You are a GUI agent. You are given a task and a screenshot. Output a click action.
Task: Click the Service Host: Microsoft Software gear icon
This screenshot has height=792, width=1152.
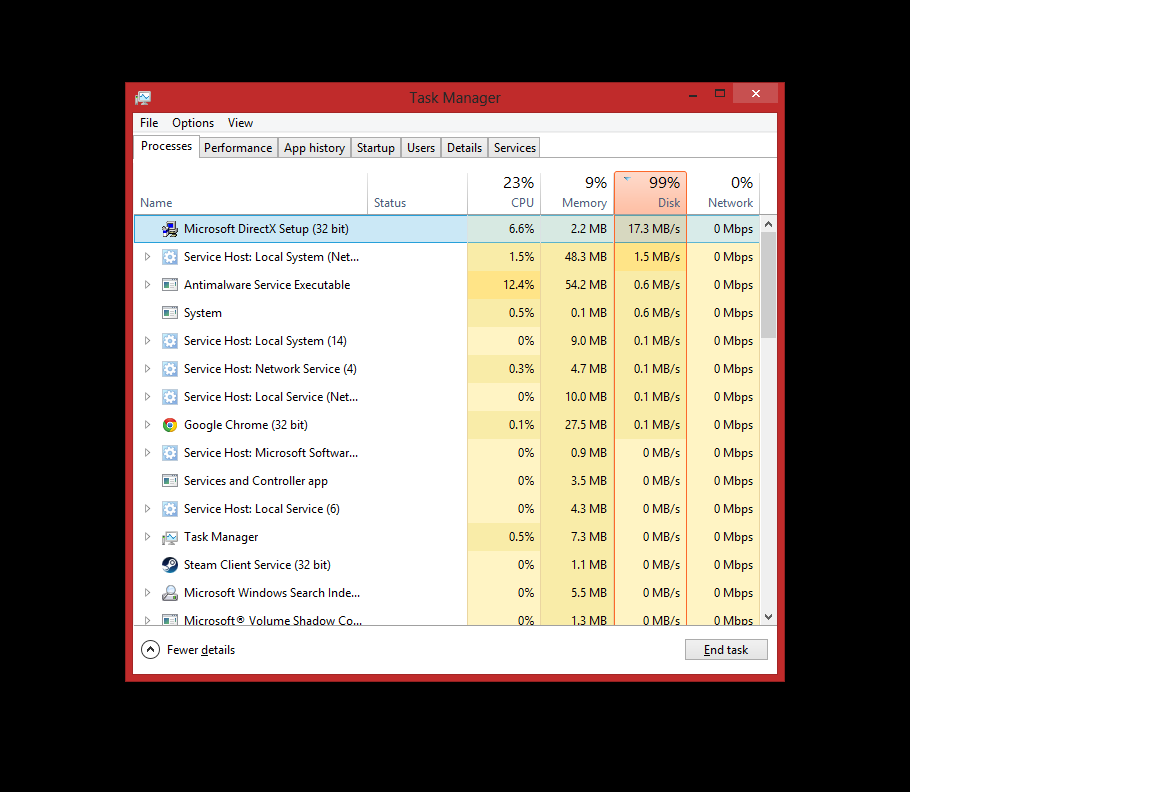(x=170, y=453)
